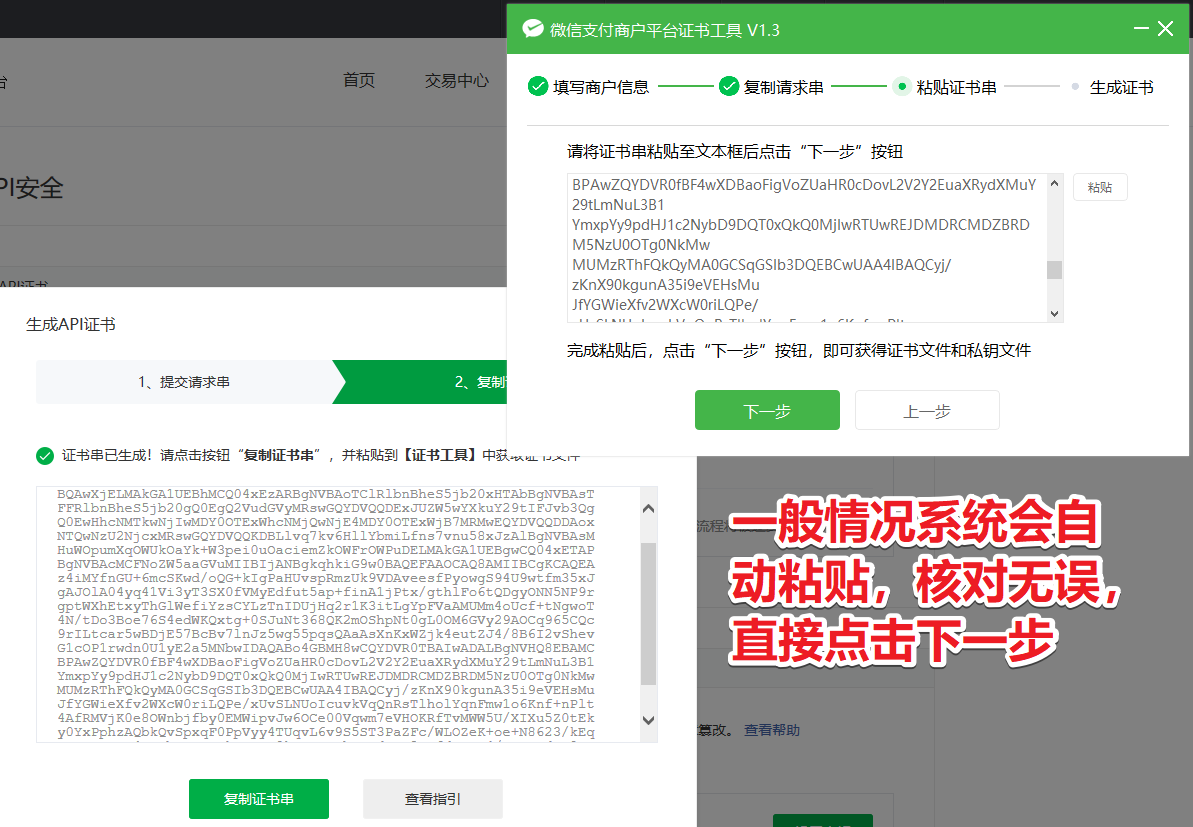Click the current-step dot beside 粘贴证书串
The width and height of the screenshot is (1193, 827).
pos(902,87)
